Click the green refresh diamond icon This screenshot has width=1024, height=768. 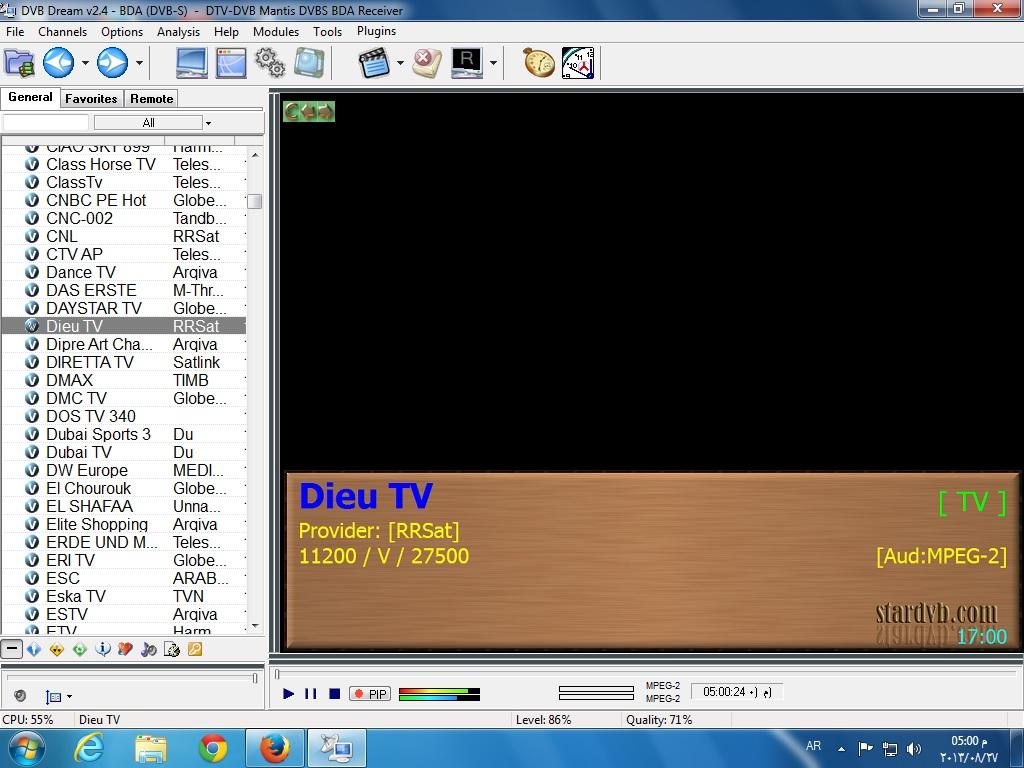point(80,649)
